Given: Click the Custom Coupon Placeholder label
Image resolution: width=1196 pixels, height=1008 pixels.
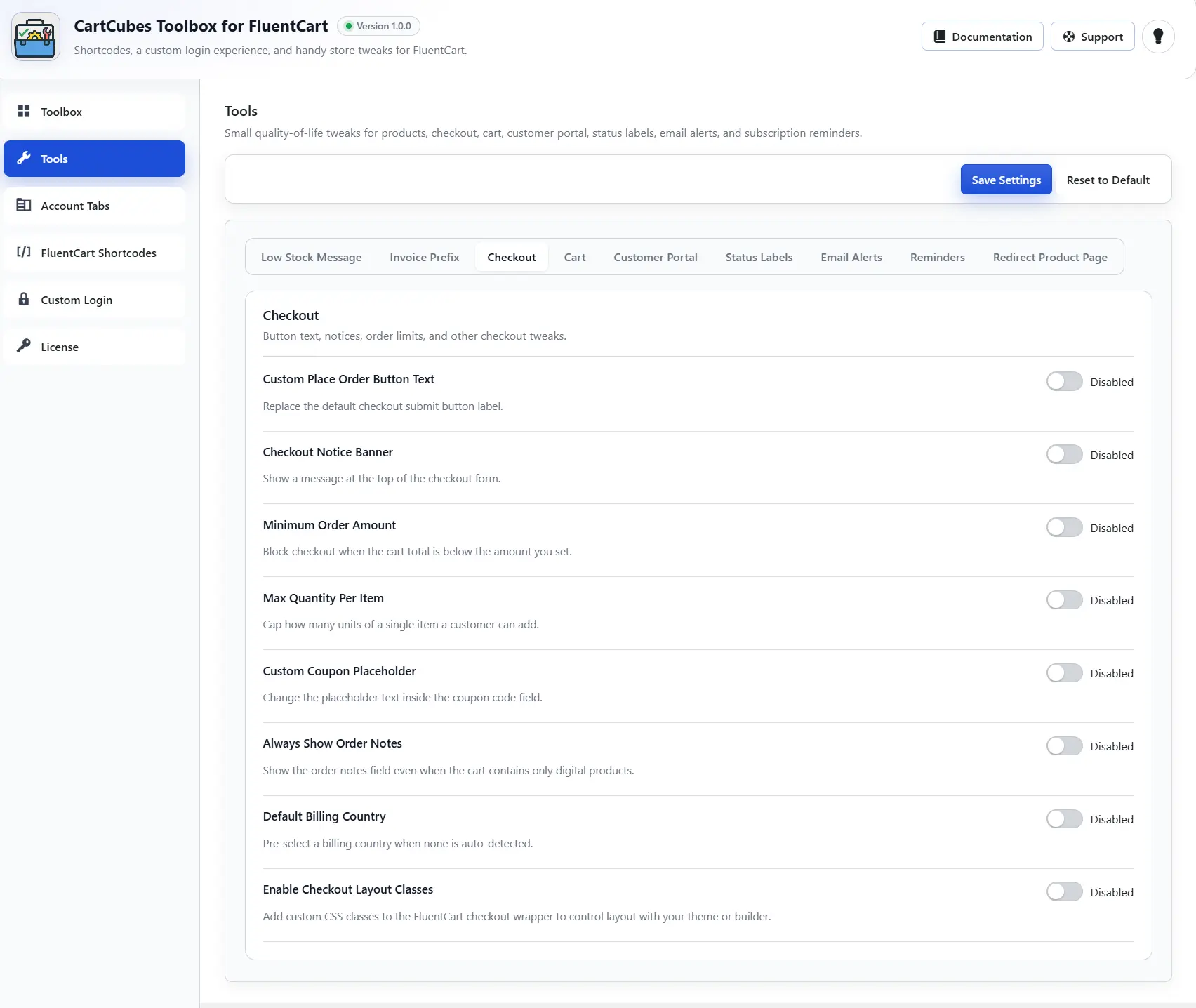Looking at the screenshot, I should click(339, 671).
